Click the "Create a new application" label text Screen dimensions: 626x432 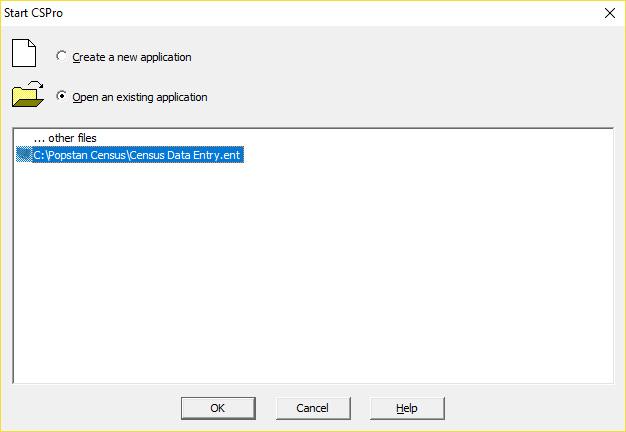click(x=131, y=57)
